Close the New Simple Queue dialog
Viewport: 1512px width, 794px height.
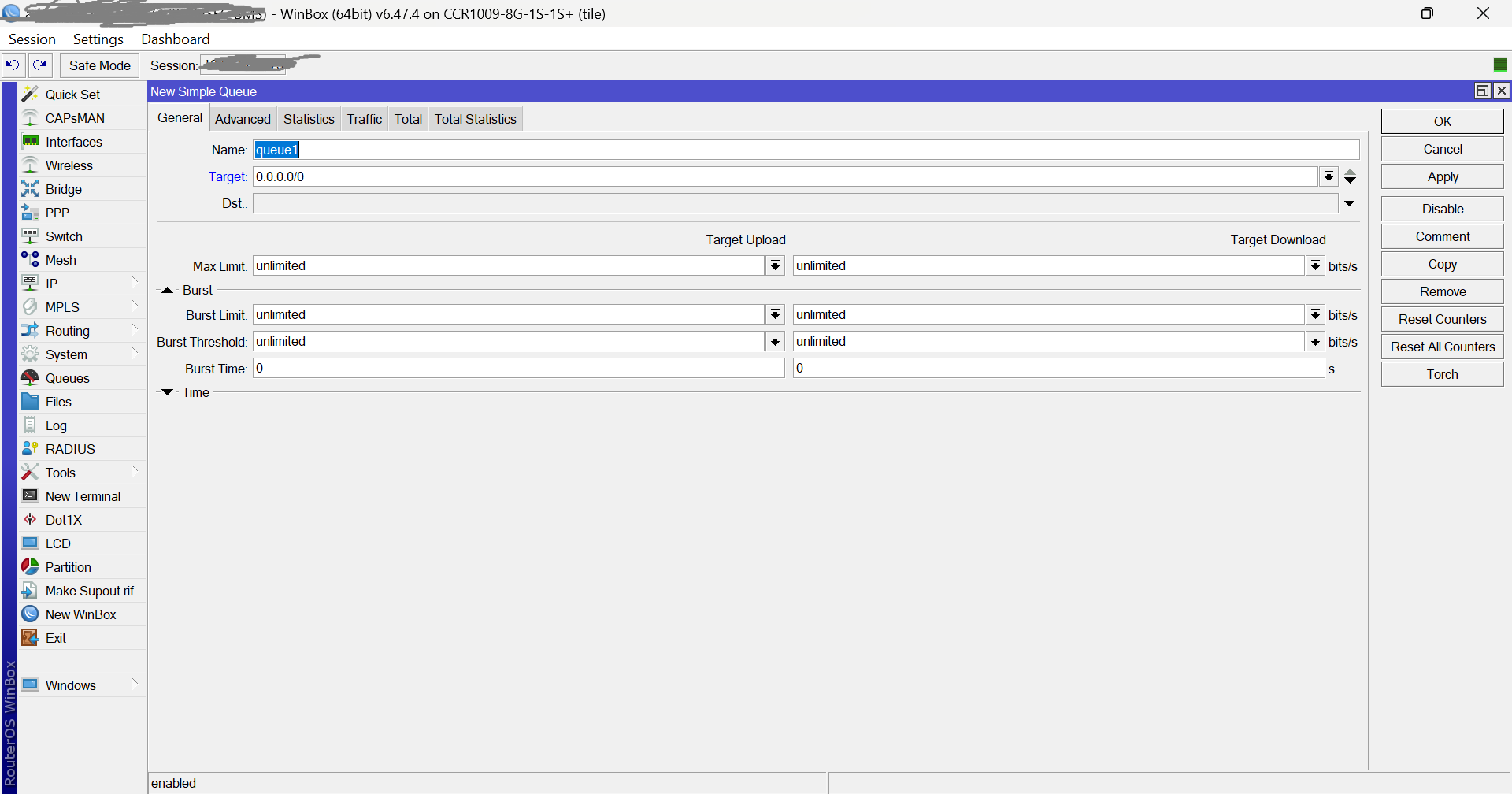coord(1502,91)
